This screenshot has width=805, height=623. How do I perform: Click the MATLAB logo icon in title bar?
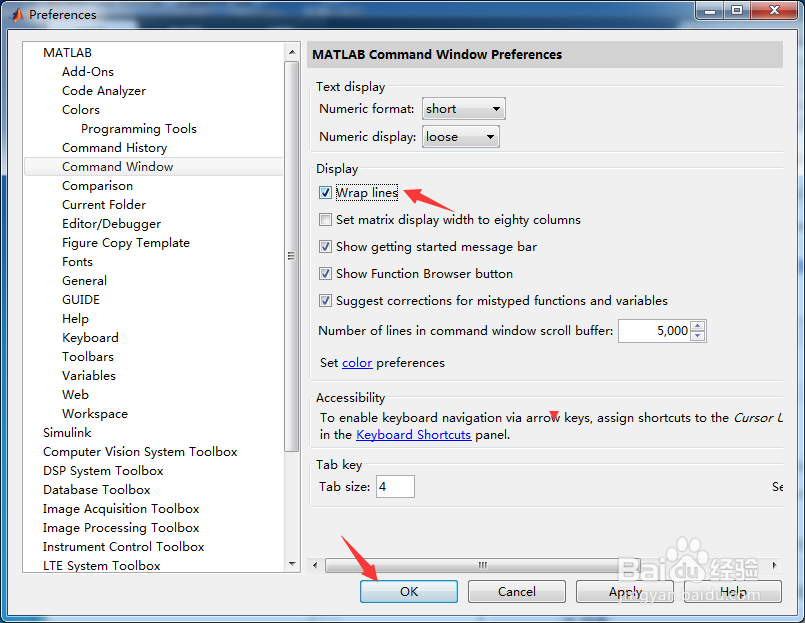(x=17, y=14)
